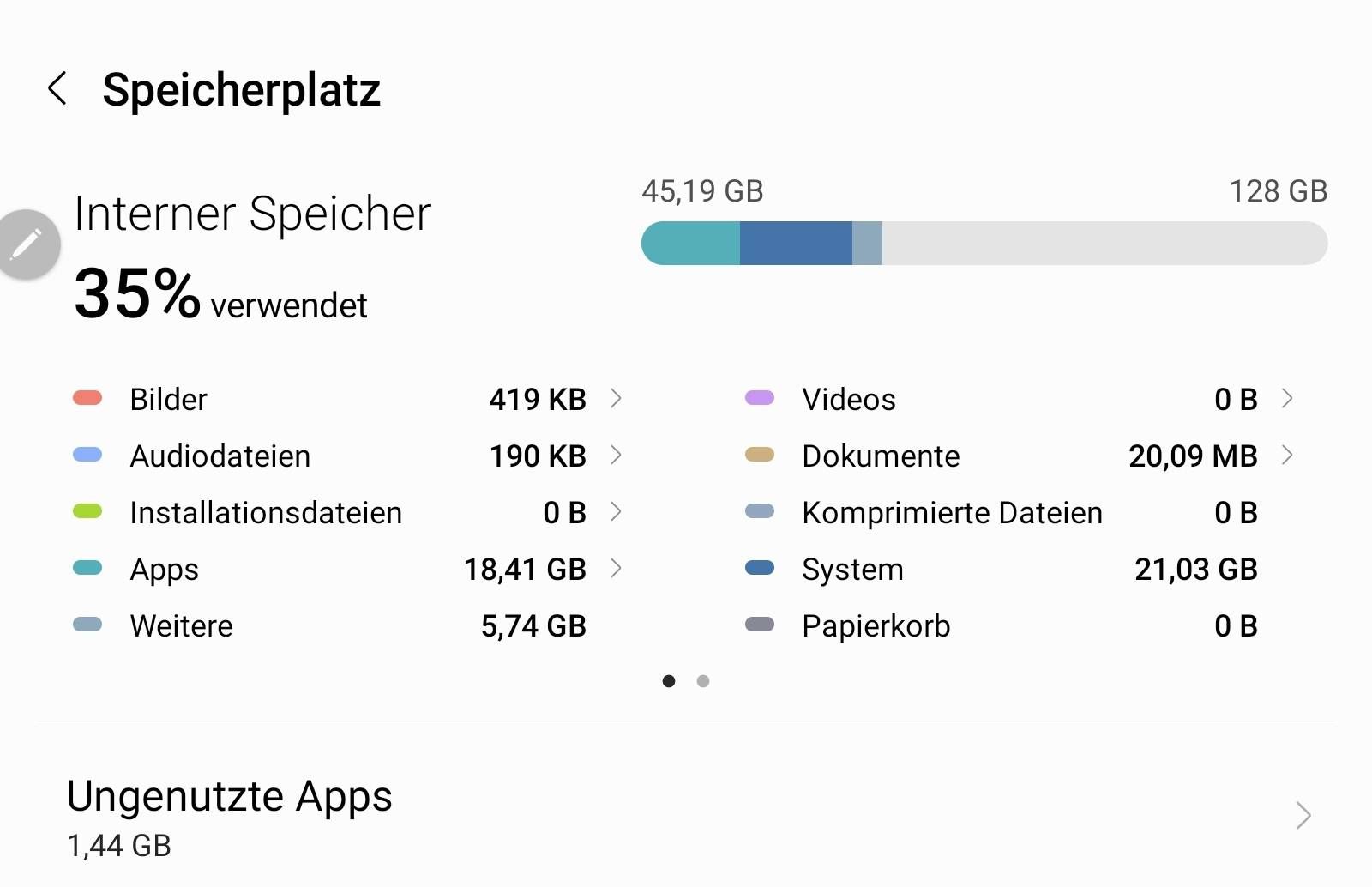
Task: Open Dokumente using the chevron arrow
Action: tap(1287, 455)
